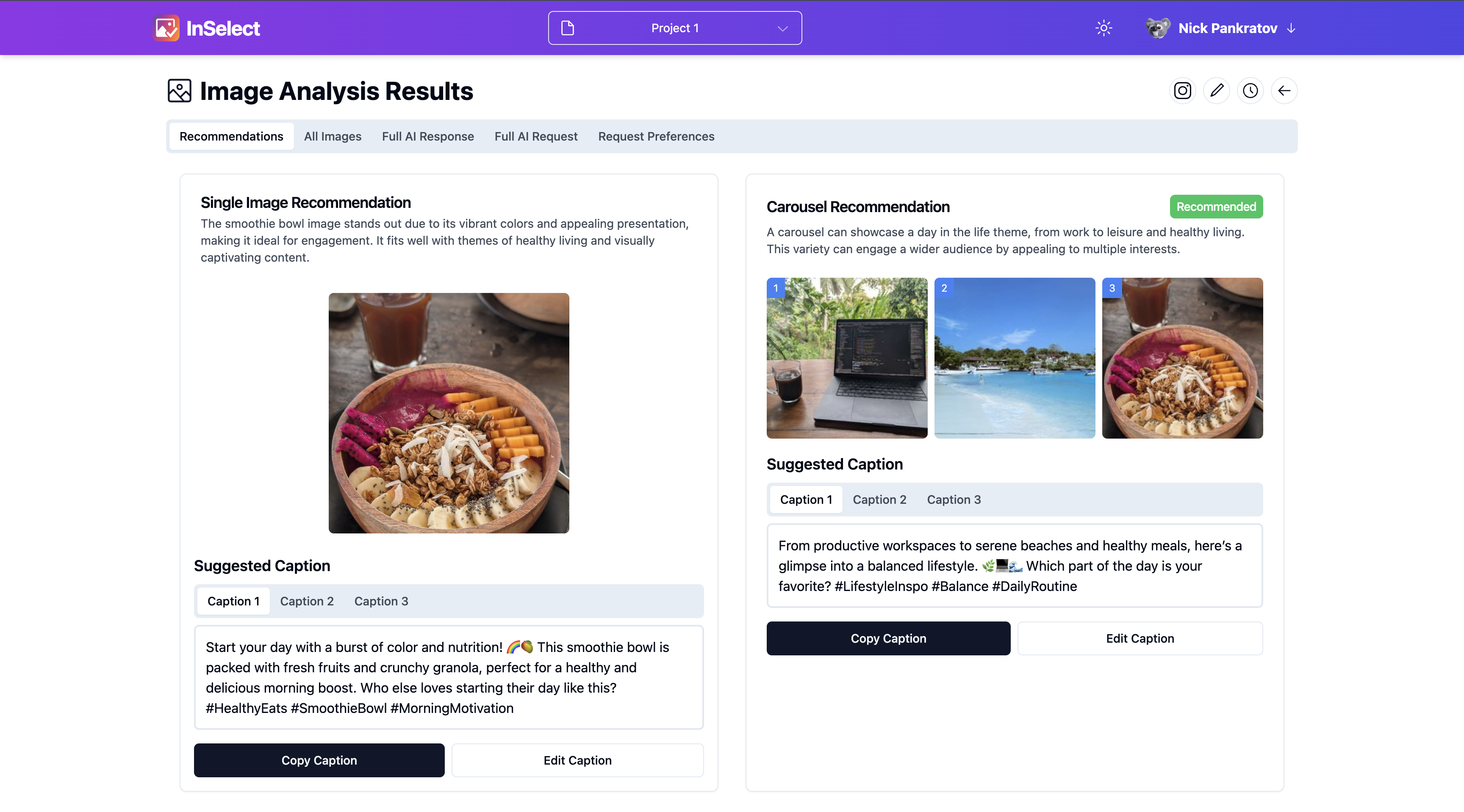Click the pencil edit icon
This screenshot has height=812, width=1464.
(x=1216, y=91)
